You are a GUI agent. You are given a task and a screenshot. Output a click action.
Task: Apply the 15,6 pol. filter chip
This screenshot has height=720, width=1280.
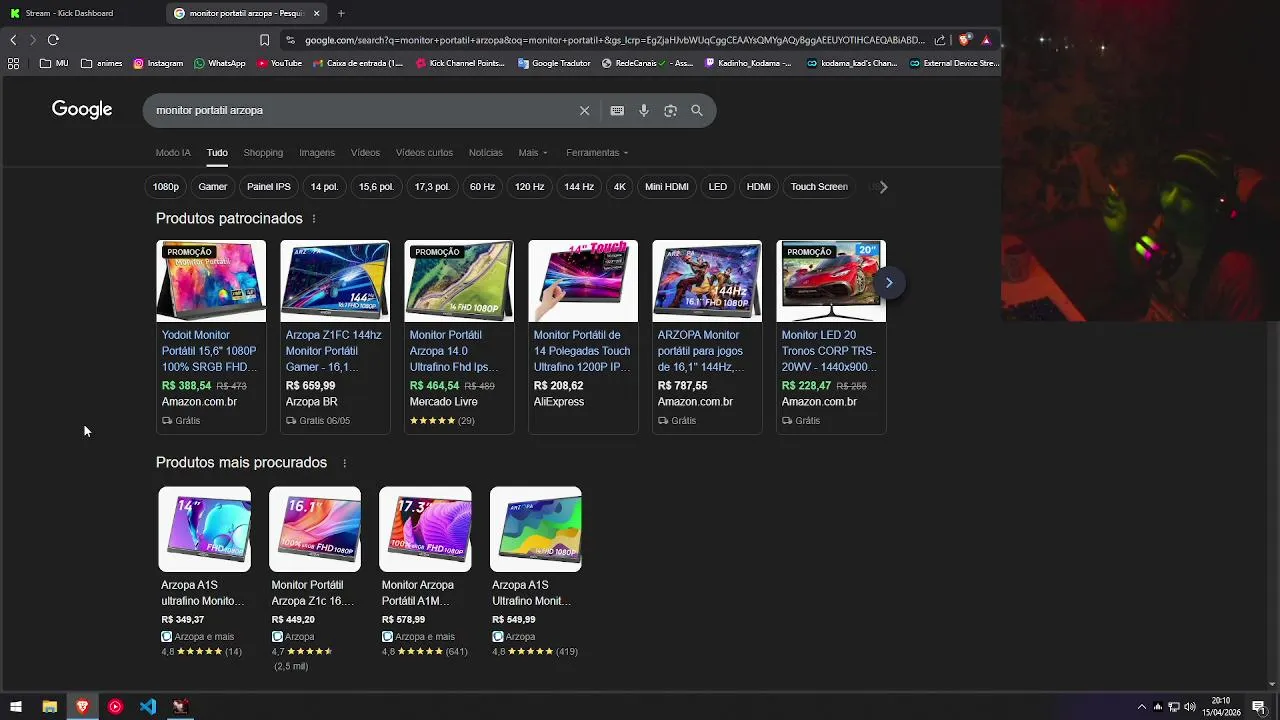[x=376, y=187]
